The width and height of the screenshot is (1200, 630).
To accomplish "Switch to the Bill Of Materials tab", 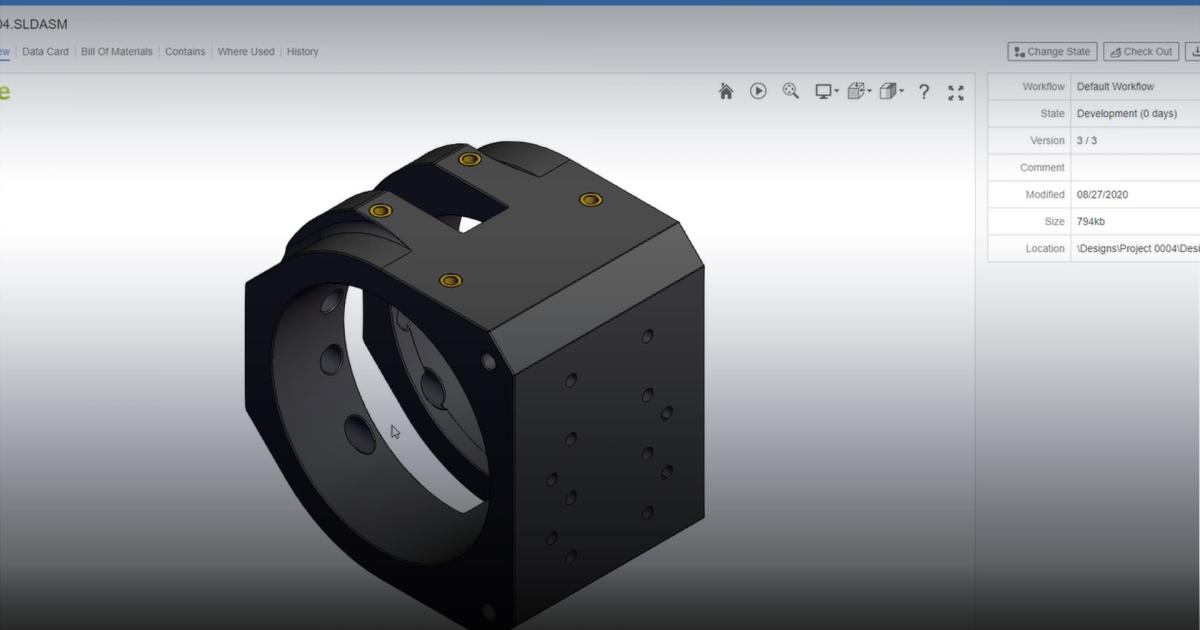I will pos(117,51).
